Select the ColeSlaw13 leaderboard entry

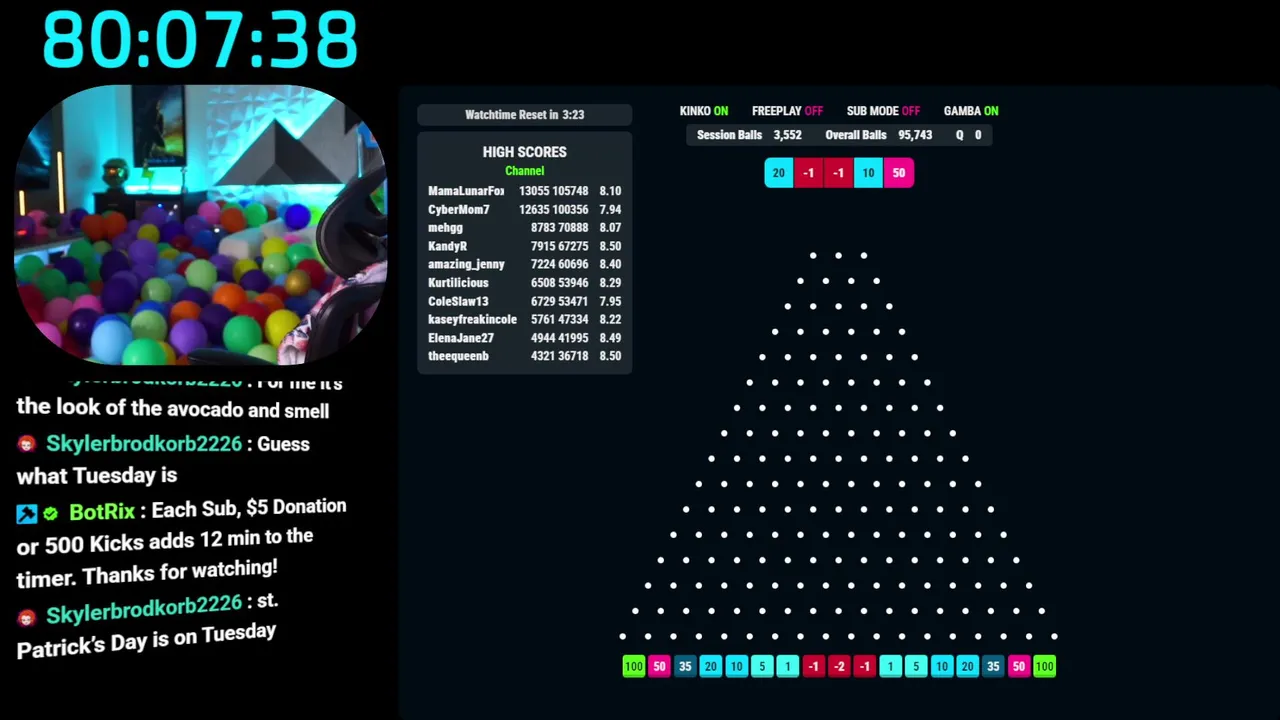pos(524,301)
